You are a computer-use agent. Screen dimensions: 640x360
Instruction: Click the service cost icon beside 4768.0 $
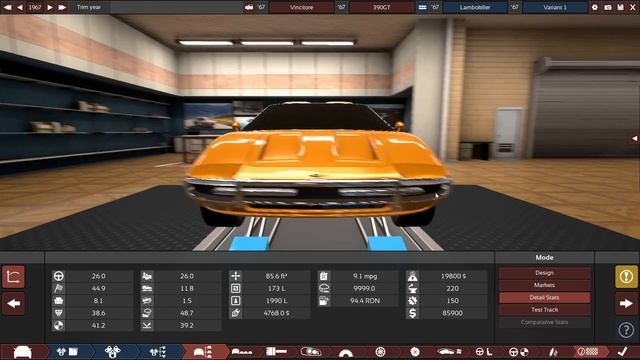tap(236, 313)
